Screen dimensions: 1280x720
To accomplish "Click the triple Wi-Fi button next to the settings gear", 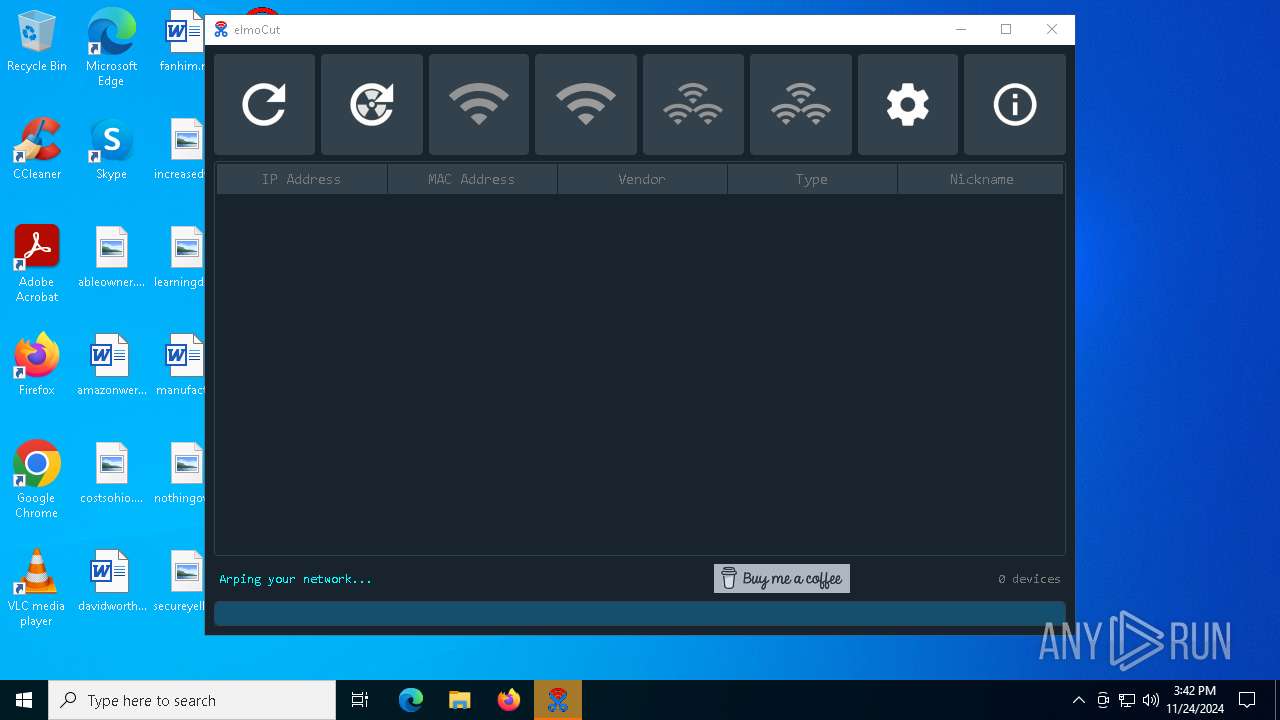I will (x=801, y=104).
